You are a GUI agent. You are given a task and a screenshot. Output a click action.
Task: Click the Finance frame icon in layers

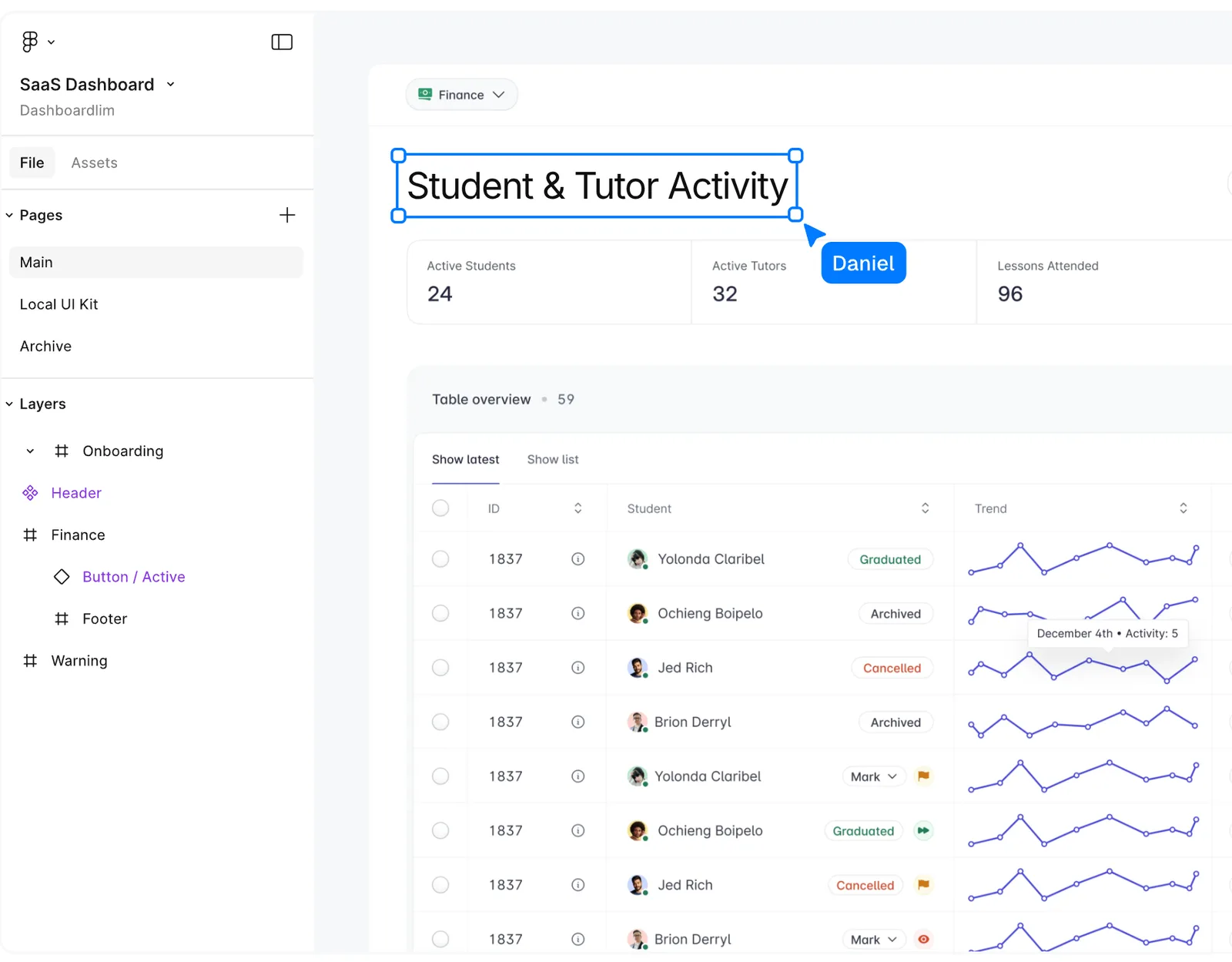tap(30, 535)
